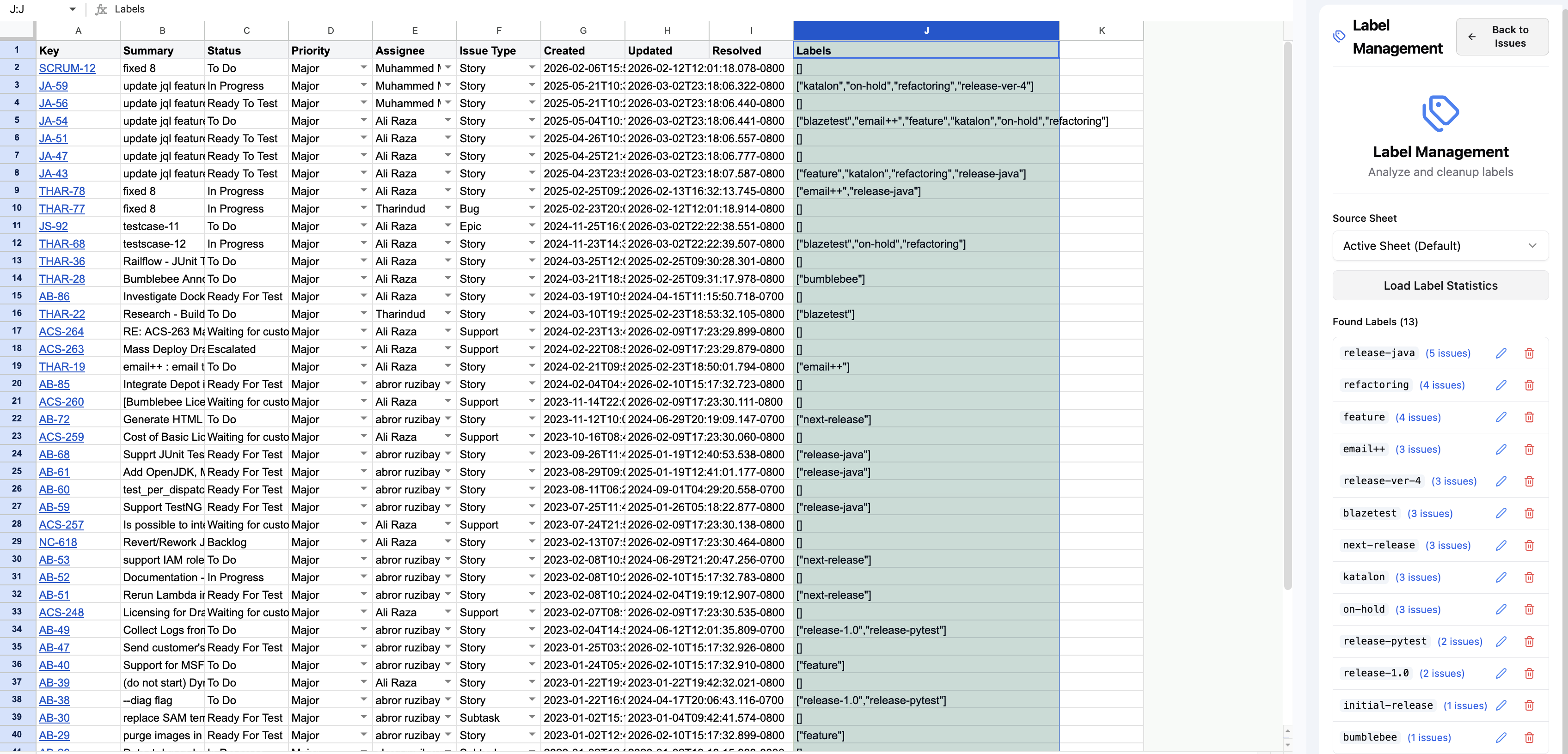Delete the email++ label
This screenshot has height=754, width=1568.
pos(1529,449)
